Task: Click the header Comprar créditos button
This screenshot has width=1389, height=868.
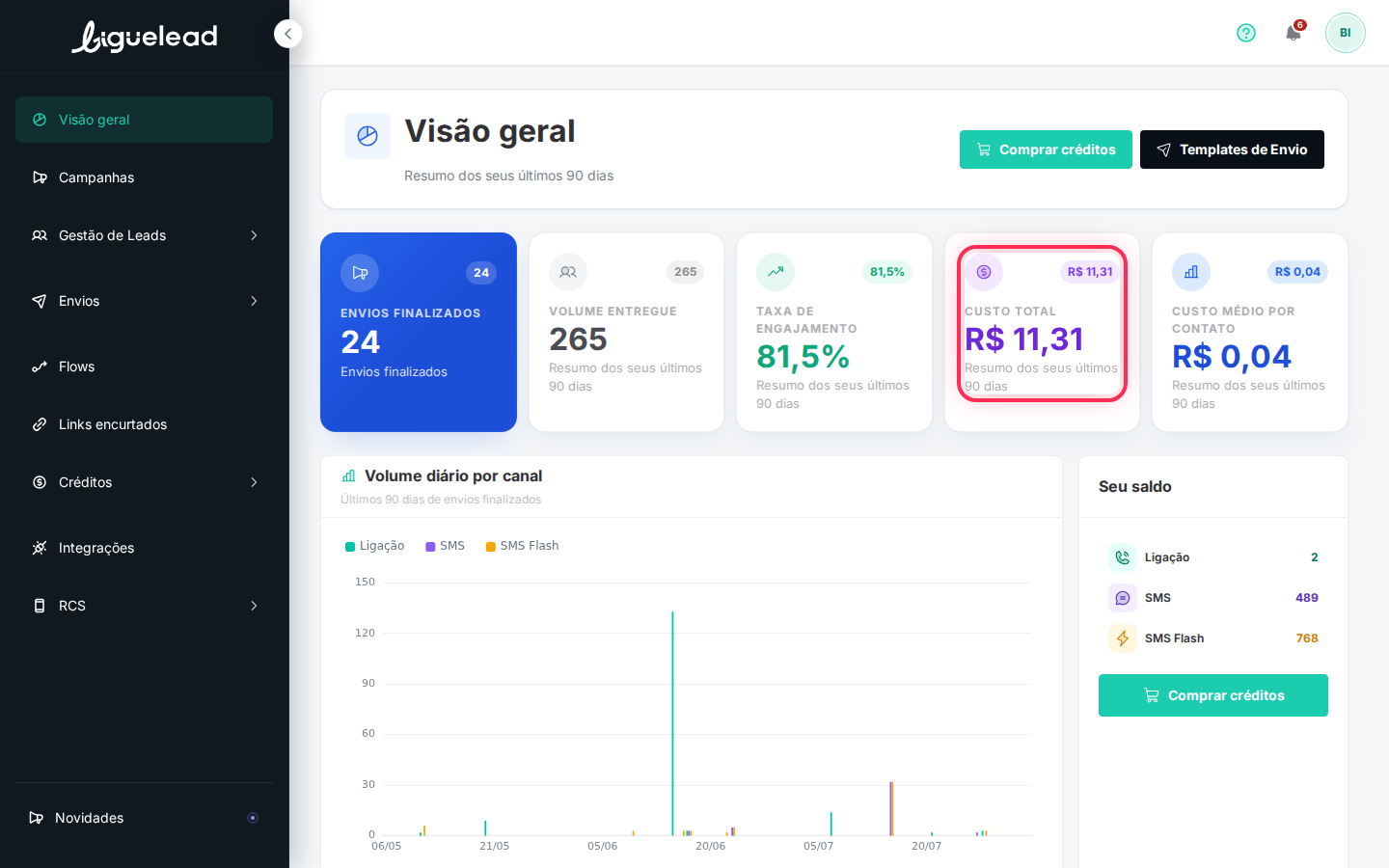Action: click(1046, 149)
